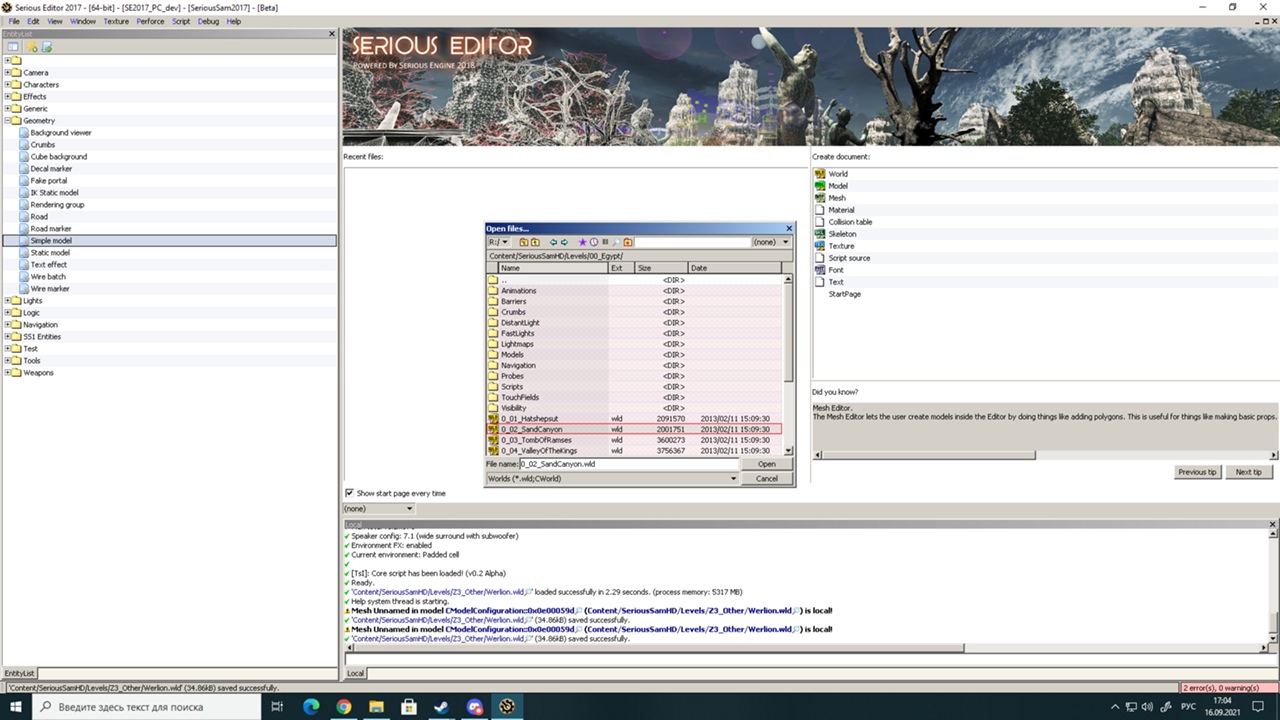Navigate back in Open files dialog
This screenshot has height=720, width=1280.
553,242
